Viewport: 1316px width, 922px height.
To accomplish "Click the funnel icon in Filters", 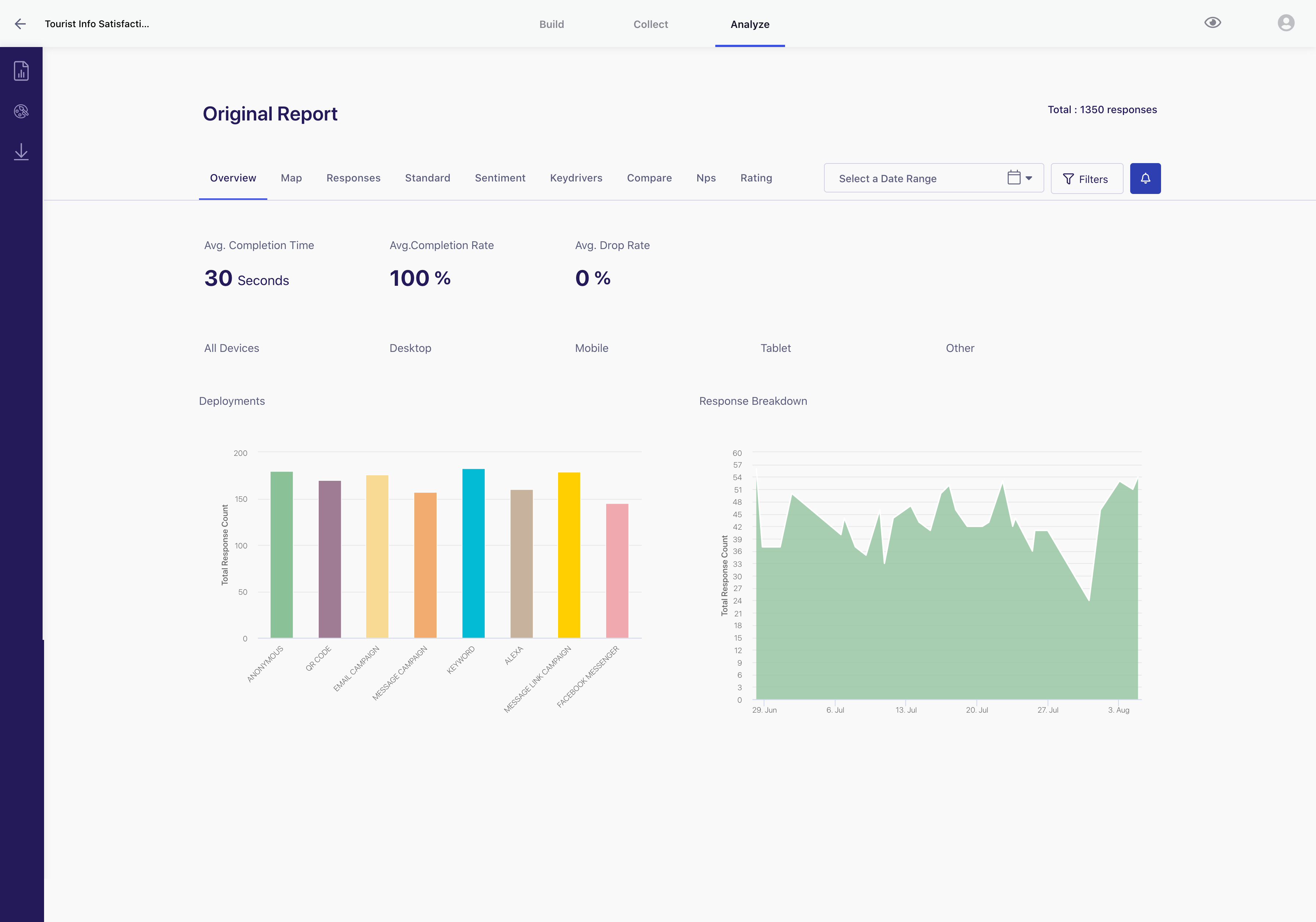I will pos(1068,179).
